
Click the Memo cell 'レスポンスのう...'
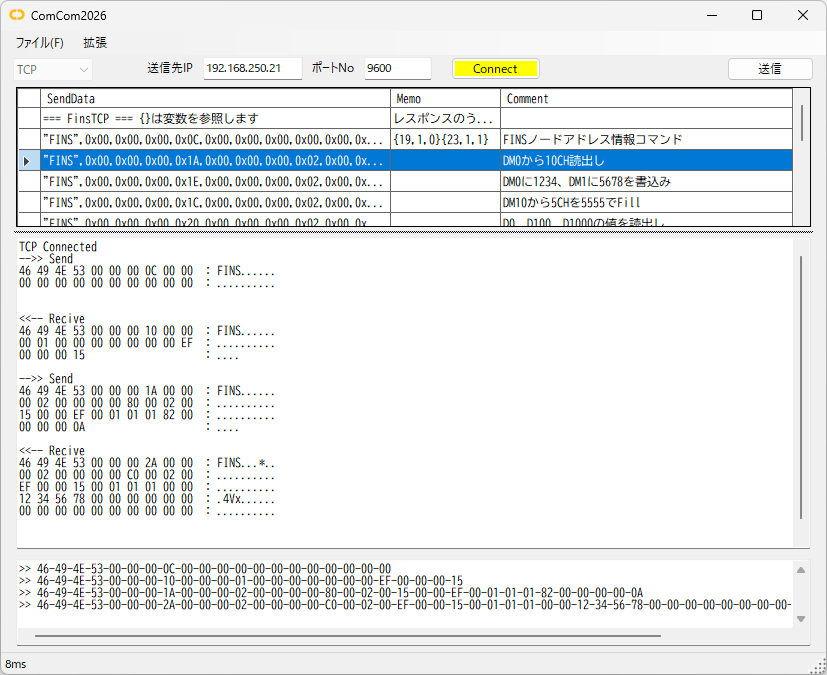click(x=445, y=119)
